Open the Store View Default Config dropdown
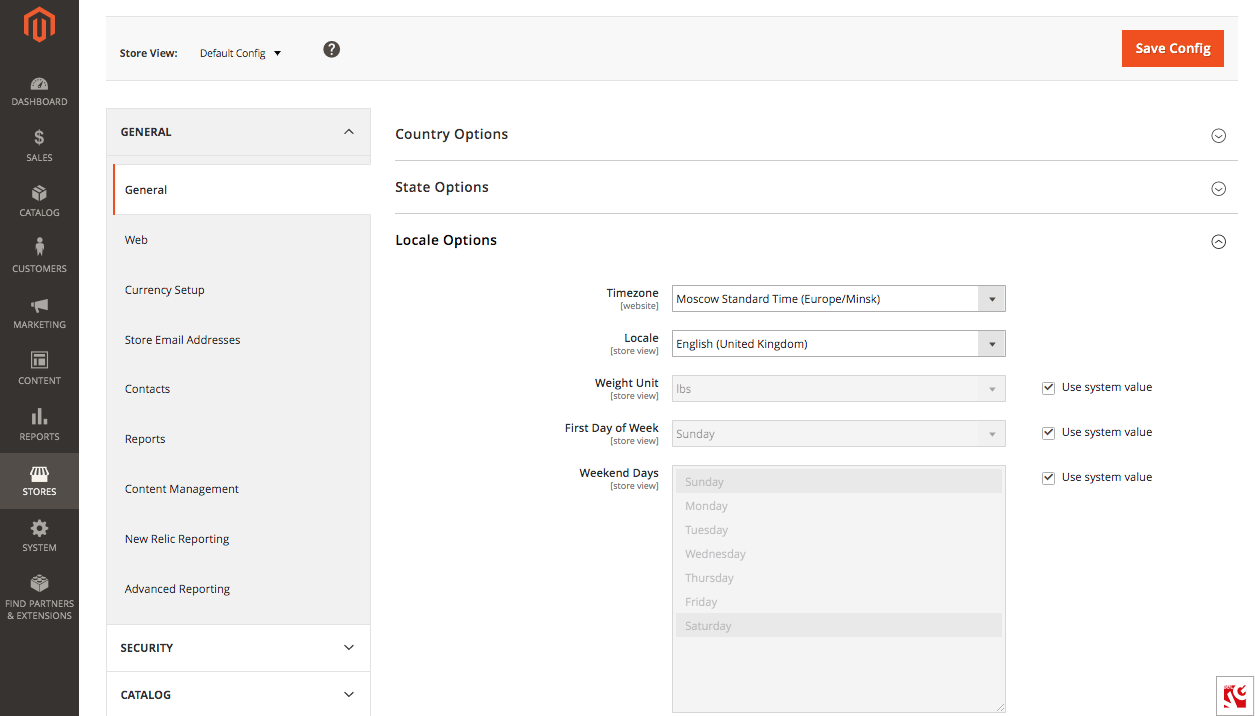This screenshot has width=1255, height=716. (240, 53)
